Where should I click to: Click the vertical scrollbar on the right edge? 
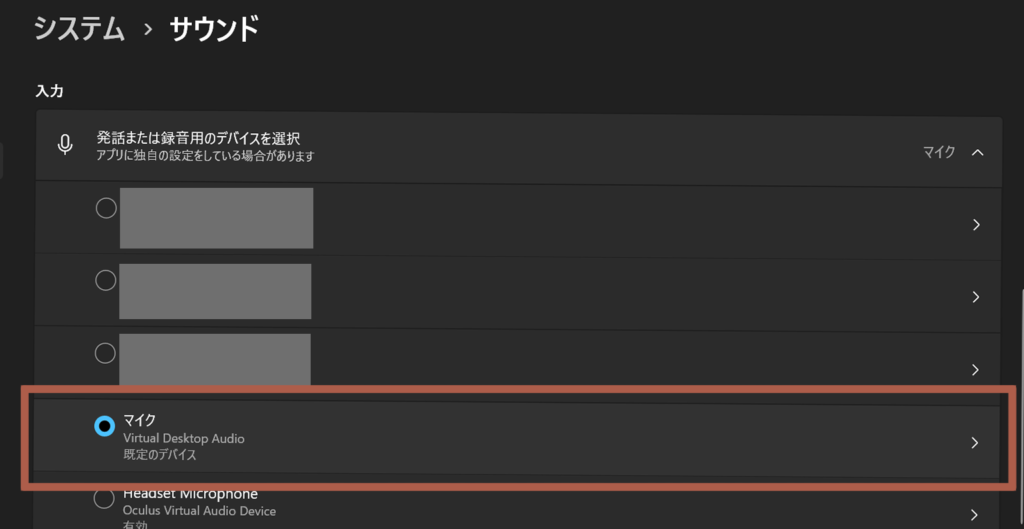[x=1019, y=400]
